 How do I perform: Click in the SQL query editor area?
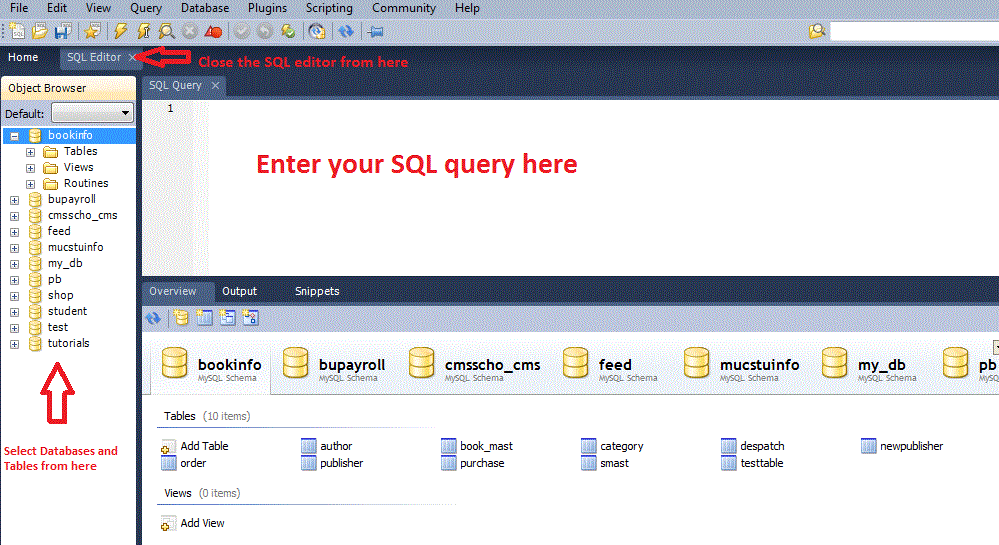click(x=602, y=188)
